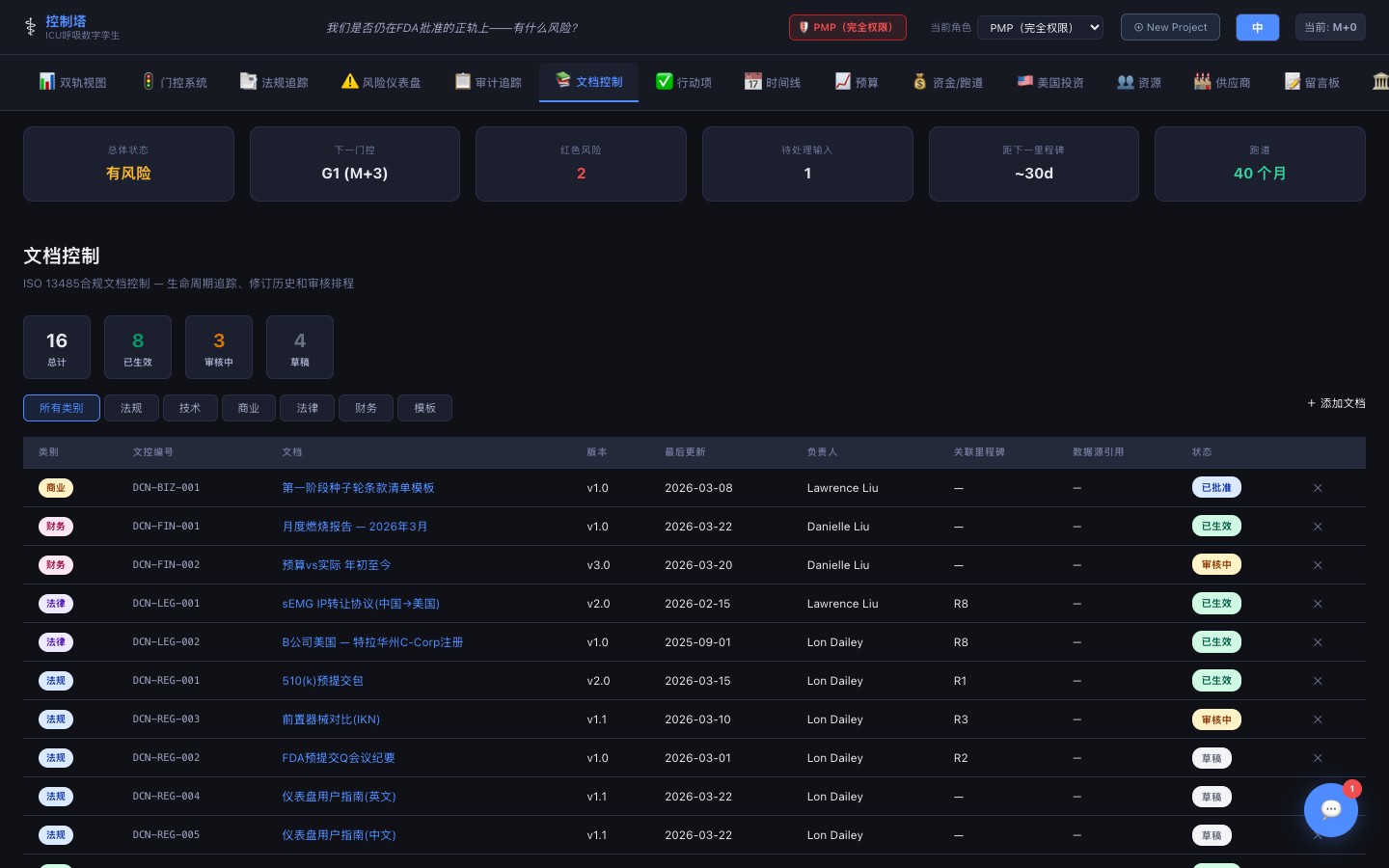This screenshot has height=868, width=1389.
Task: Click the 下一门控 G1 (M+3) card
Action: pos(355,164)
